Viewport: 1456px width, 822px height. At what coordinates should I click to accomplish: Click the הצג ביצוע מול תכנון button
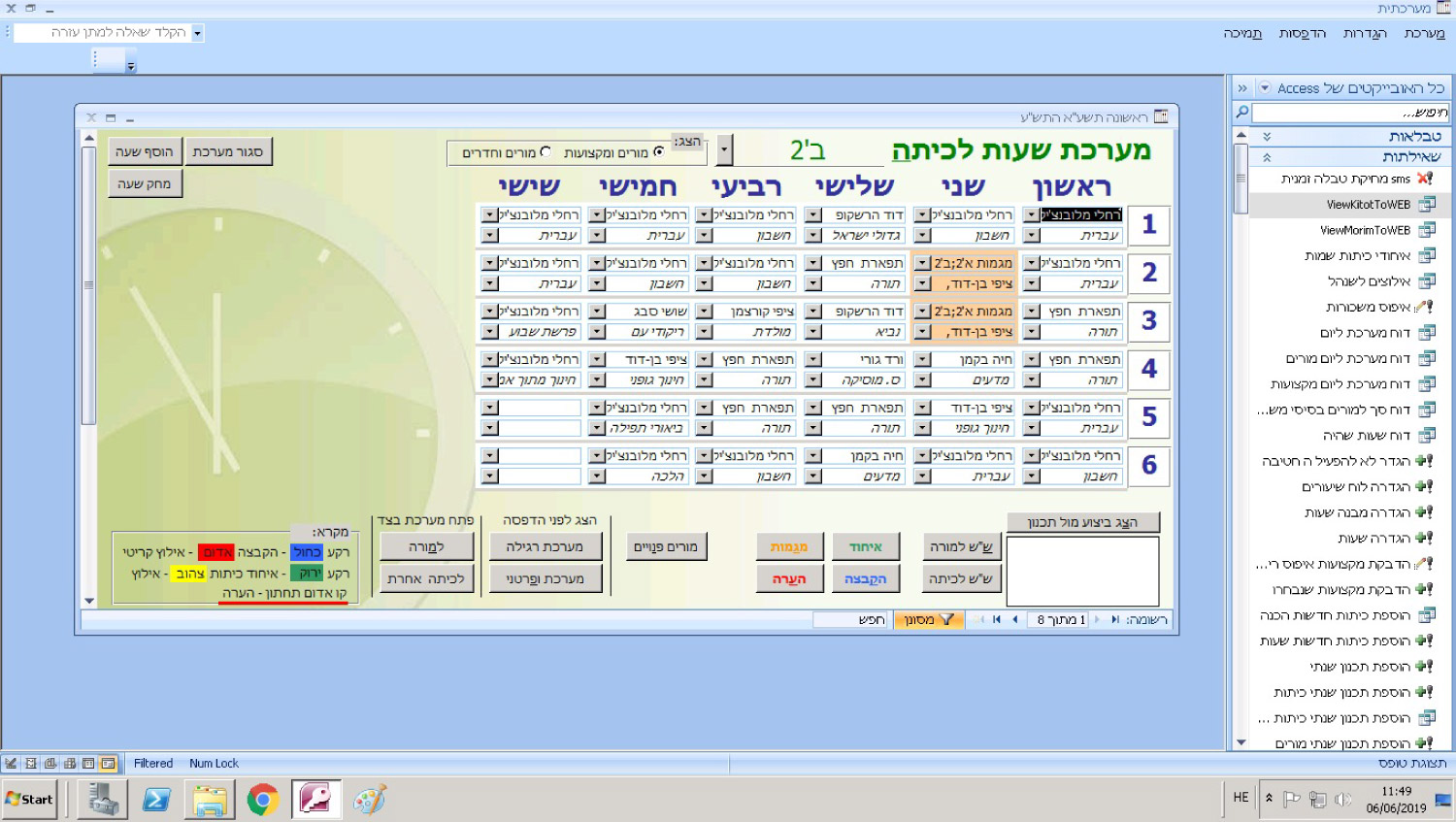click(x=1083, y=522)
